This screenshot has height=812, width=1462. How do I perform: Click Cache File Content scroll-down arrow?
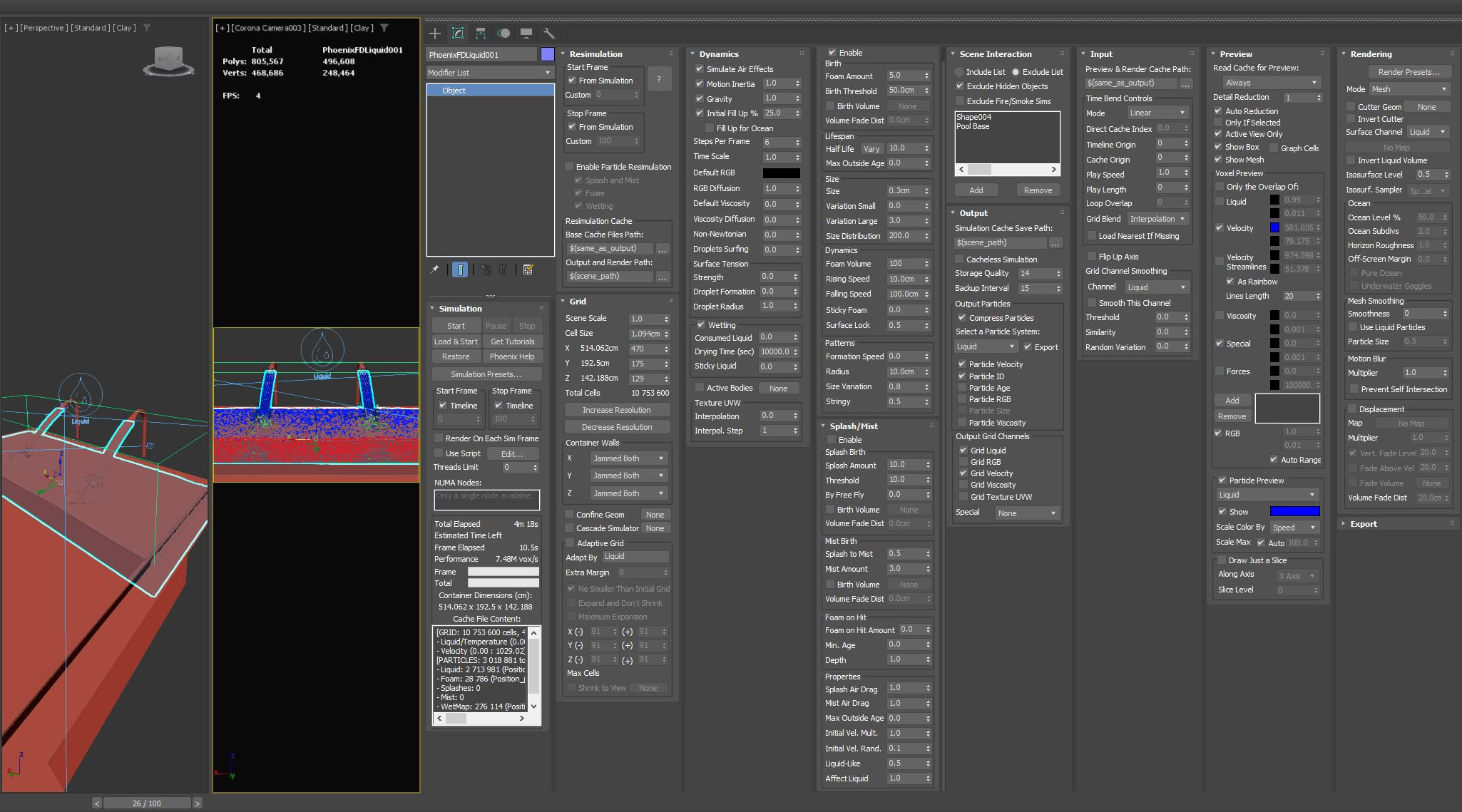(533, 706)
